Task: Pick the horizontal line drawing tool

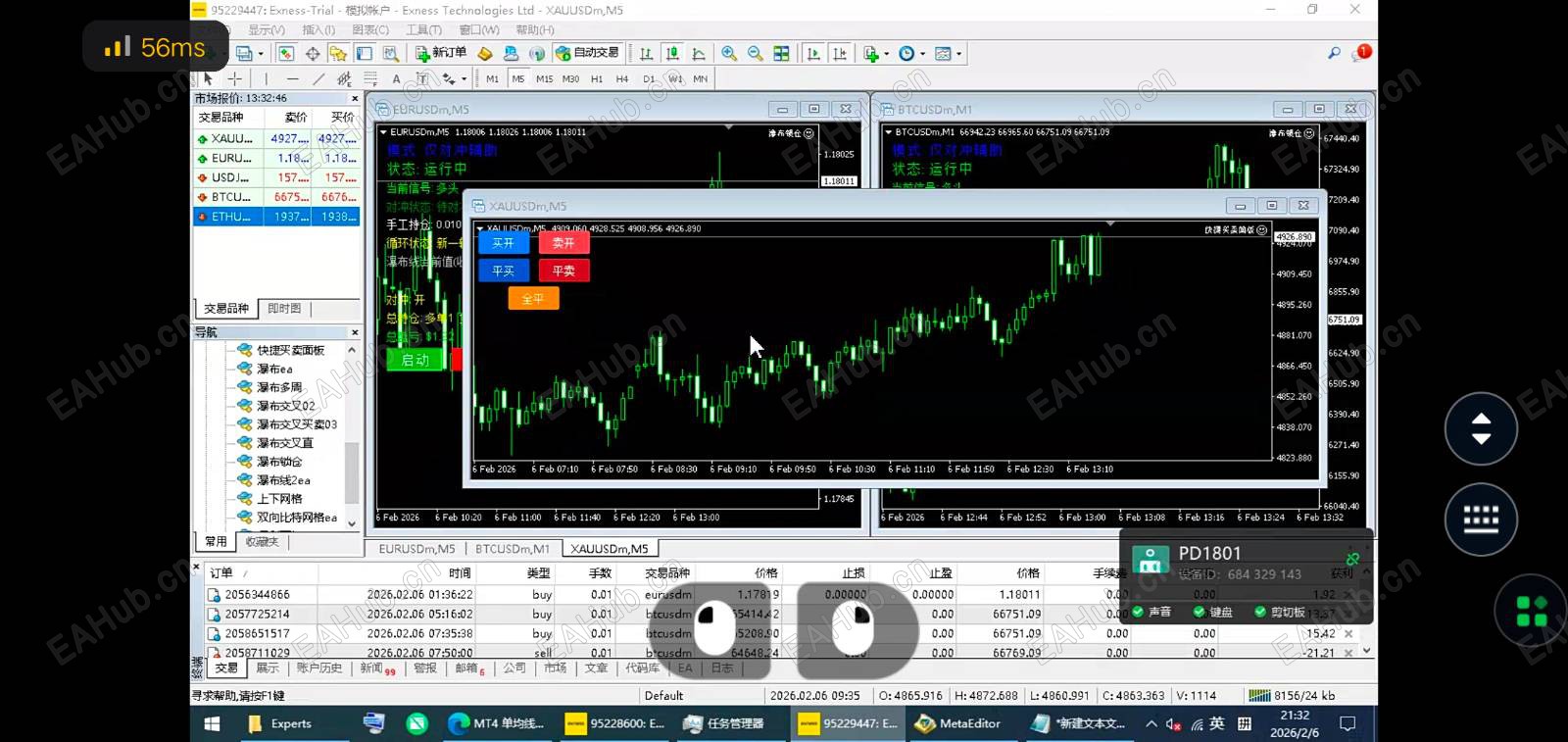Action: click(292, 78)
